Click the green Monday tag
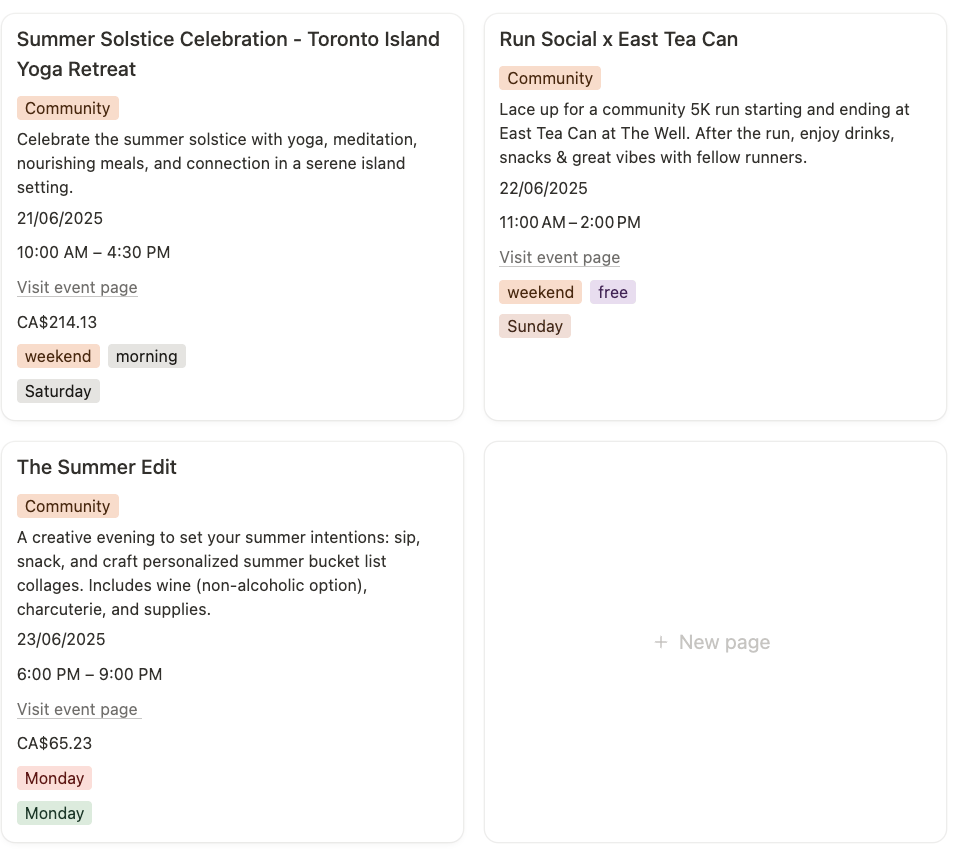This screenshot has height=860, width=962. 55,813
